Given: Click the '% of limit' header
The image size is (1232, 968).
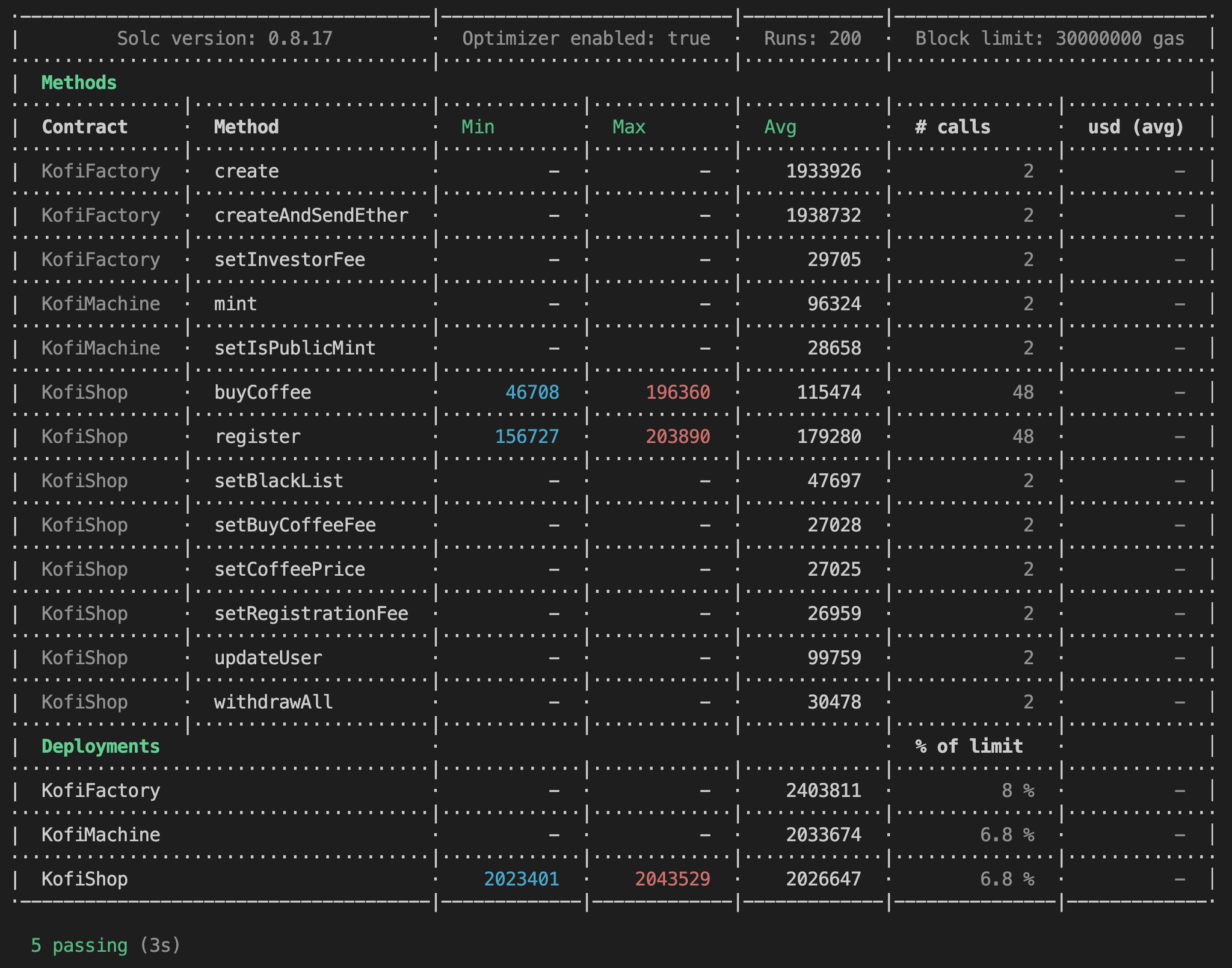Looking at the screenshot, I should [x=969, y=746].
